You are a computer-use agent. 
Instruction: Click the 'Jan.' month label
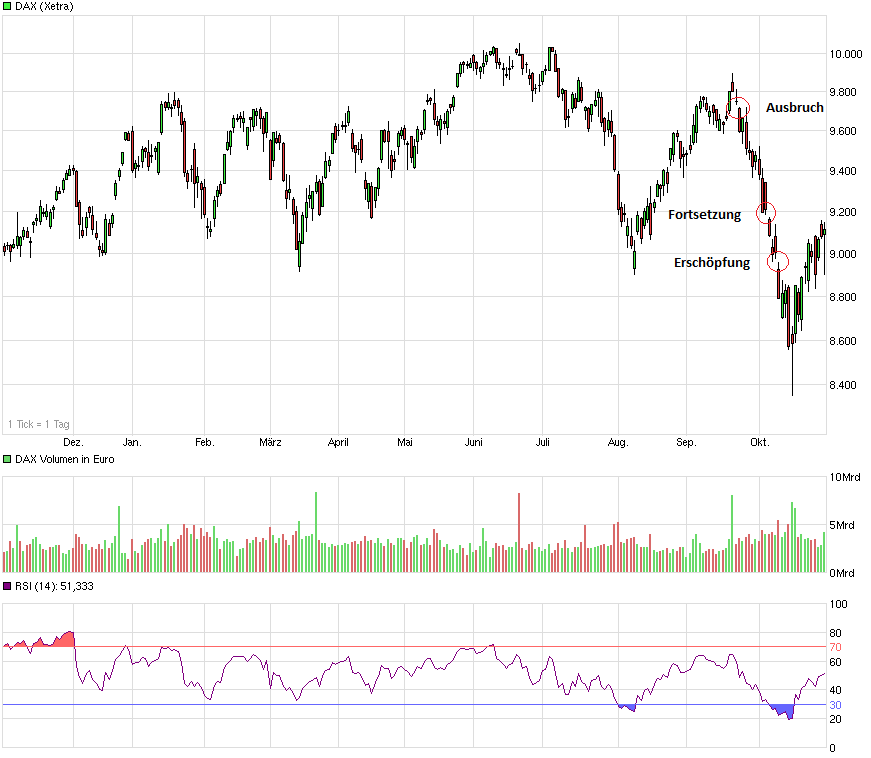tap(132, 443)
